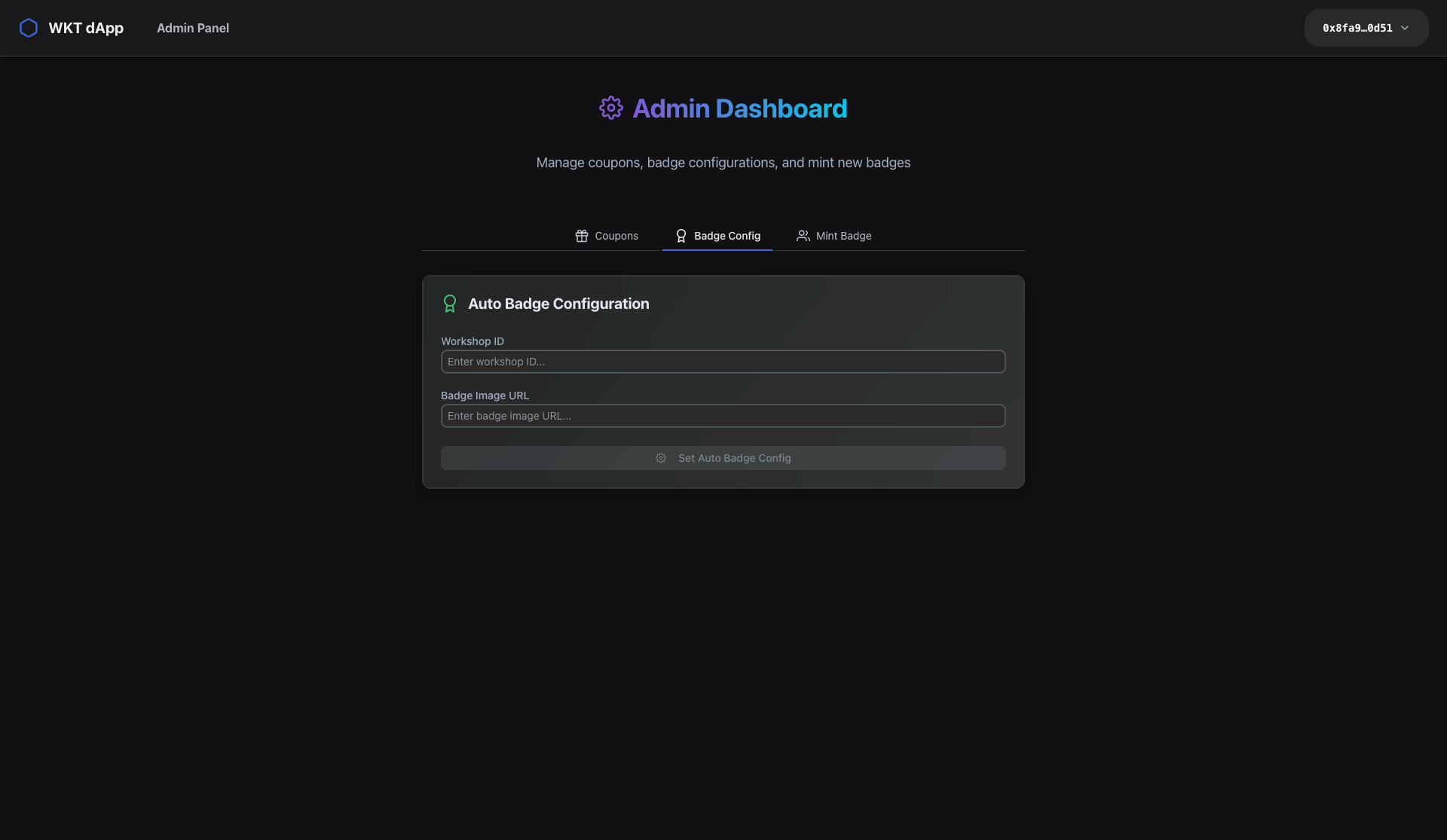Open the Admin Panel navigation link
This screenshot has width=1447, height=840.
(193, 28)
